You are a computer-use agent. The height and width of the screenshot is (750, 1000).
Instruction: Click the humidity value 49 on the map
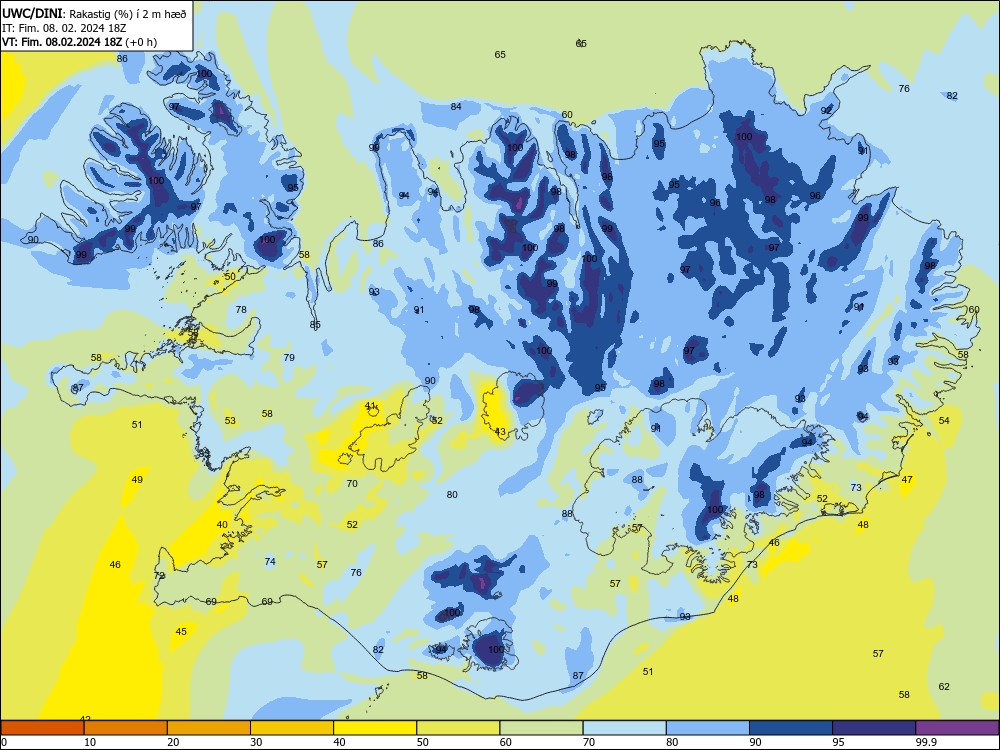point(137,480)
